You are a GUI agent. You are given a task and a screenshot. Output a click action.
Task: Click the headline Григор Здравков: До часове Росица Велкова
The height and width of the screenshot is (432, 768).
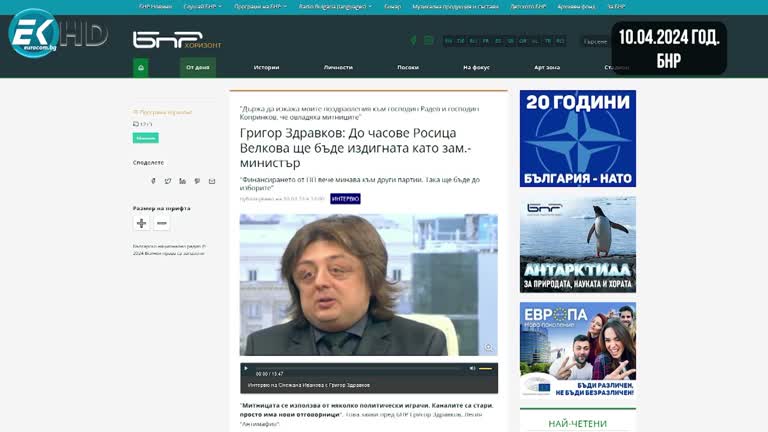356,147
